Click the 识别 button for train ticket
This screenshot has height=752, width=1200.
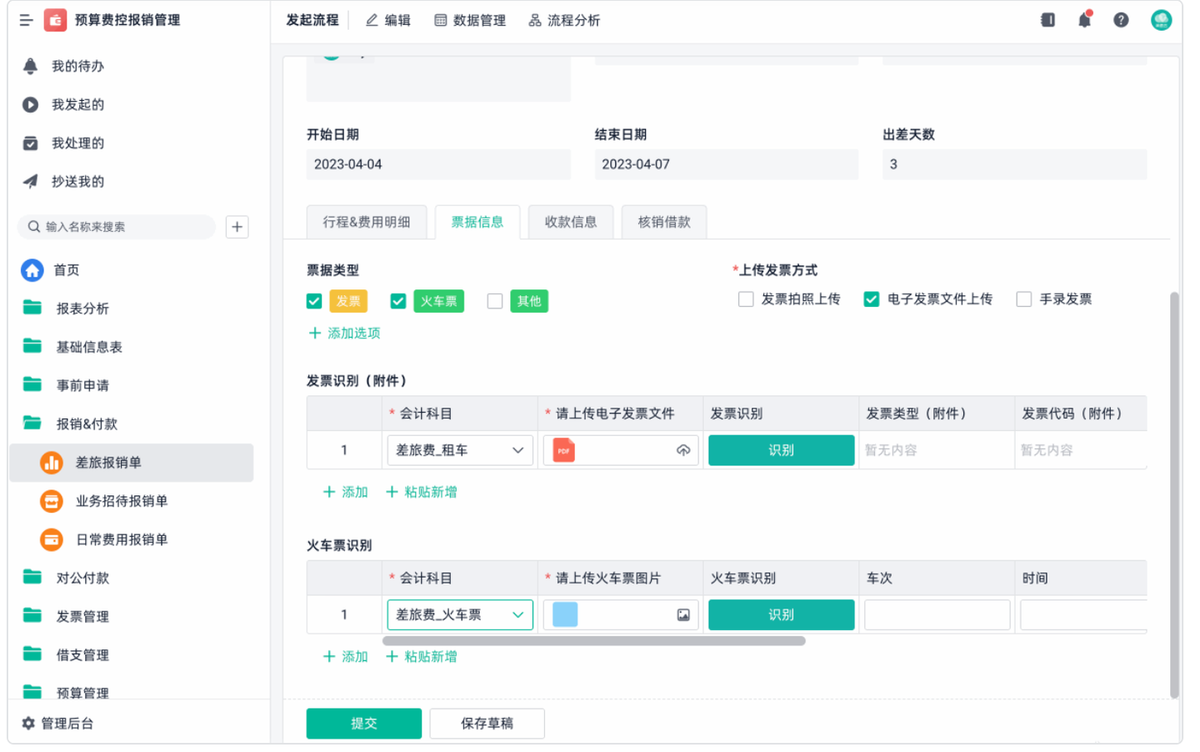click(x=781, y=615)
